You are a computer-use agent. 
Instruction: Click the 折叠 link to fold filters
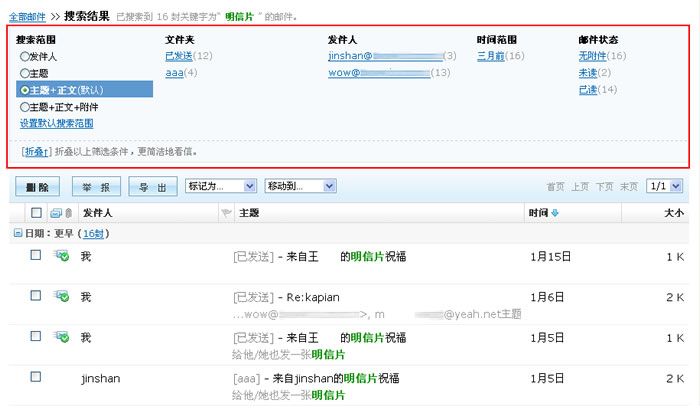[34, 152]
